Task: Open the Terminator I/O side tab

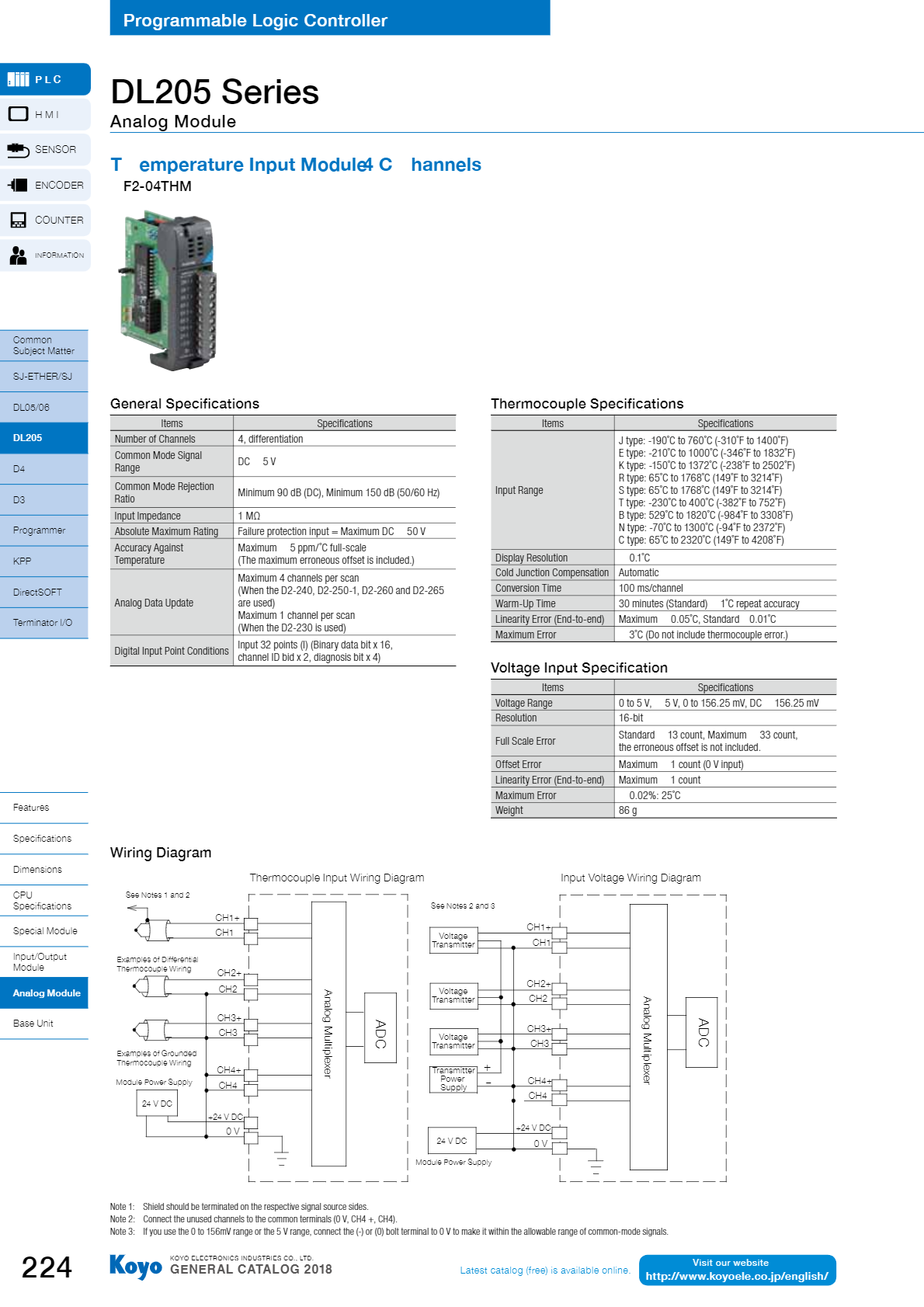Action: coord(44,623)
